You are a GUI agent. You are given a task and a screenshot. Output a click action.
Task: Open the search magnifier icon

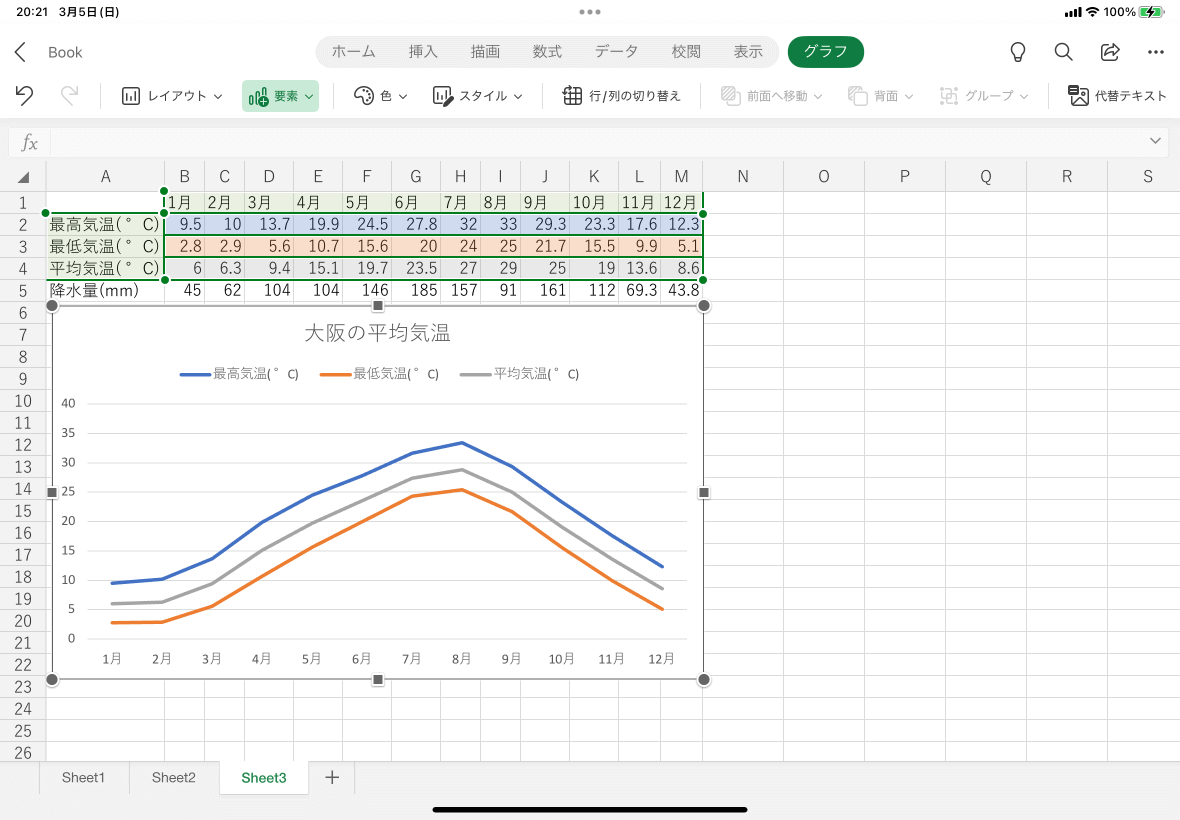pyautogui.click(x=1064, y=52)
